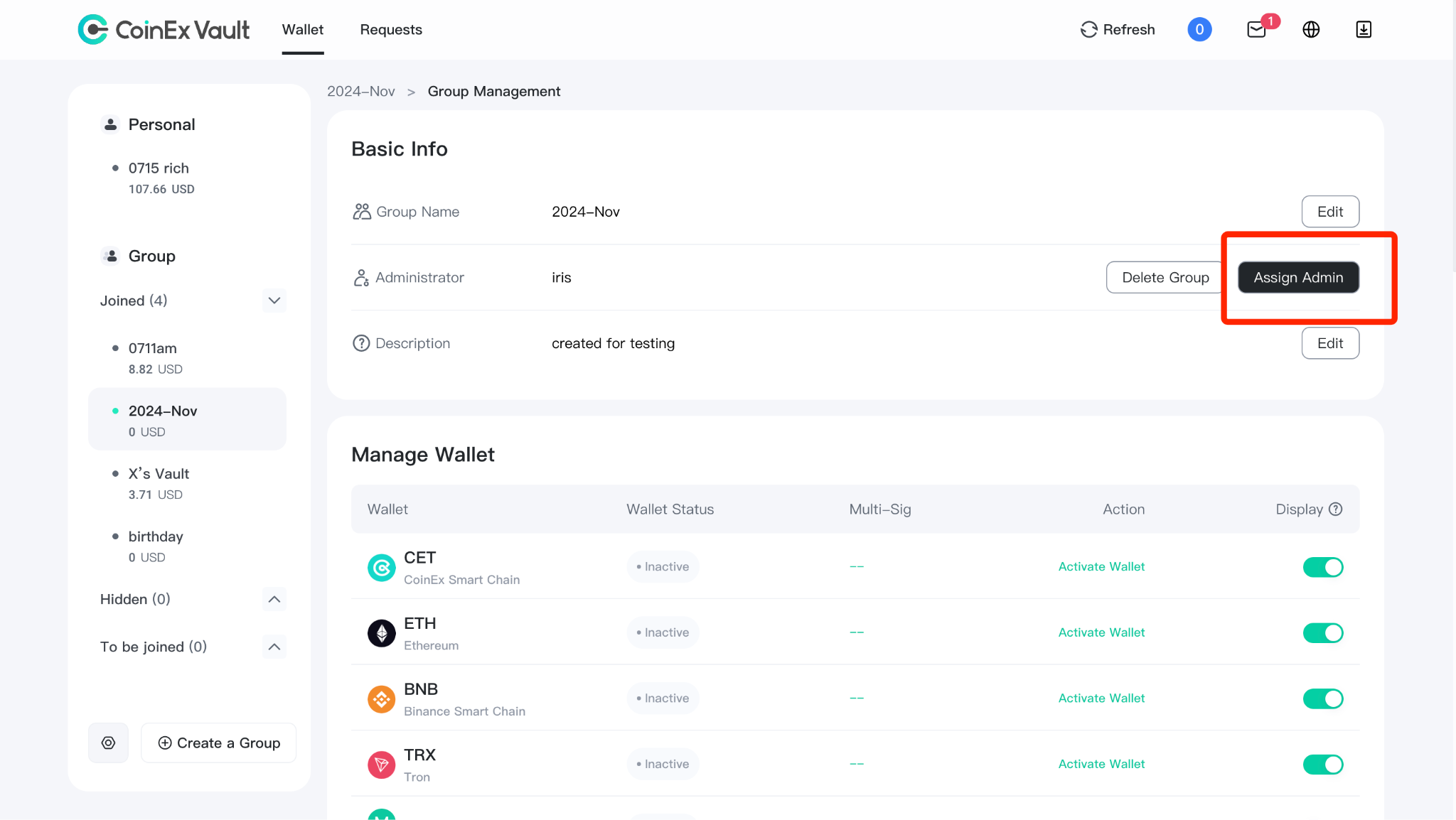Activate Wallet for ETH
1456x820 pixels.
(x=1101, y=632)
